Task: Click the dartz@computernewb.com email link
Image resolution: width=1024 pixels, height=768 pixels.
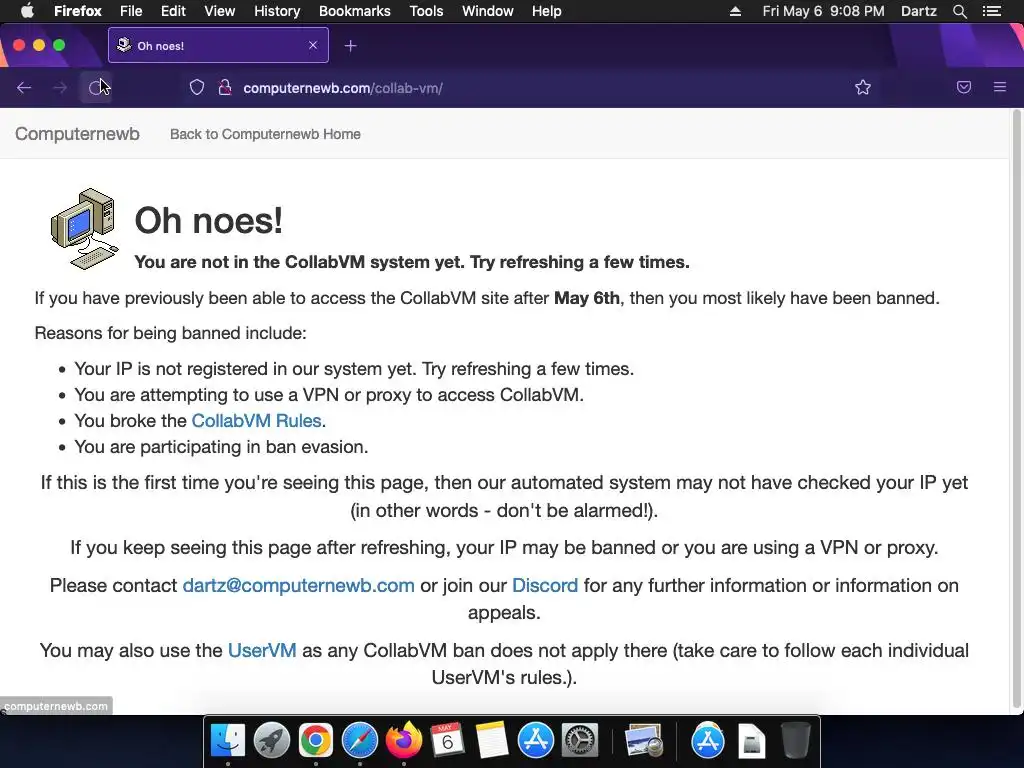Action: click(298, 585)
